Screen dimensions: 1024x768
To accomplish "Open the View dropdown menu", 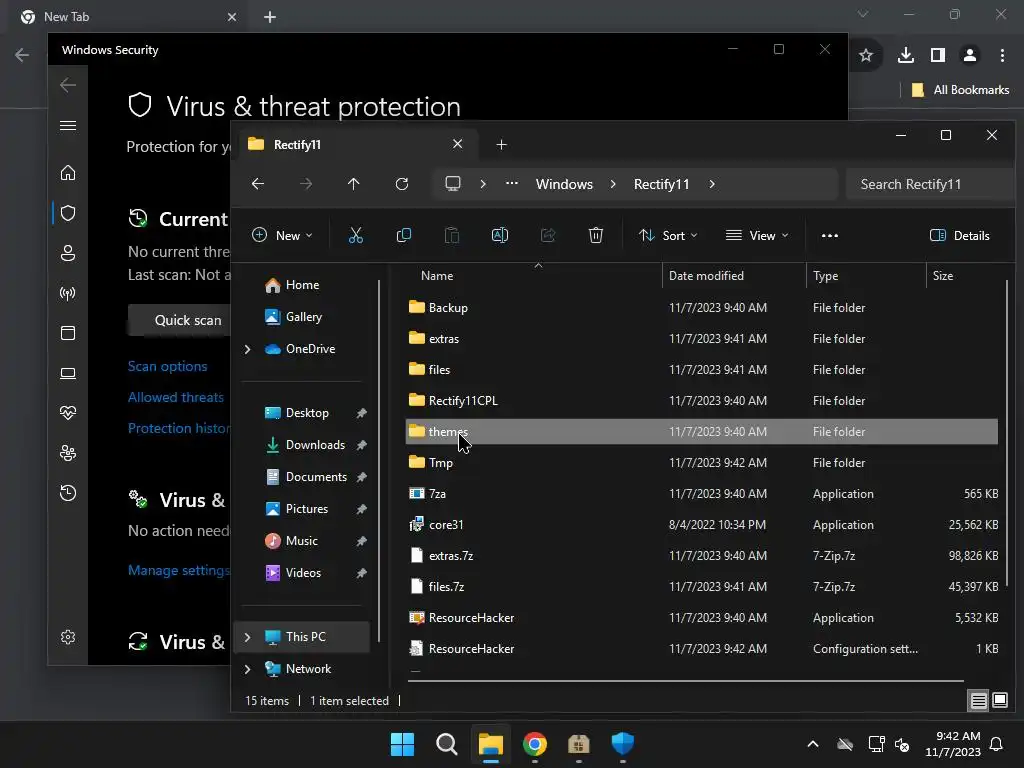I will click(757, 236).
